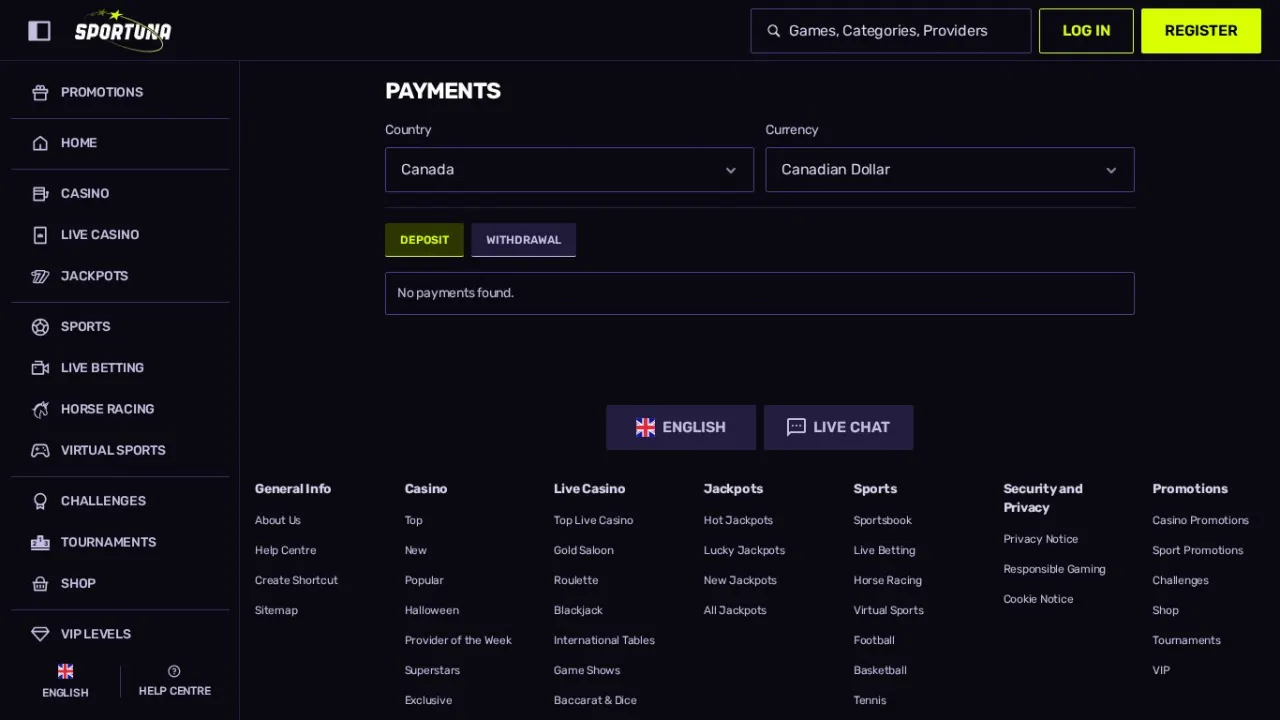Click the Jackpots icon in sidebar
Viewport: 1280px width, 720px height.
pos(40,276)
